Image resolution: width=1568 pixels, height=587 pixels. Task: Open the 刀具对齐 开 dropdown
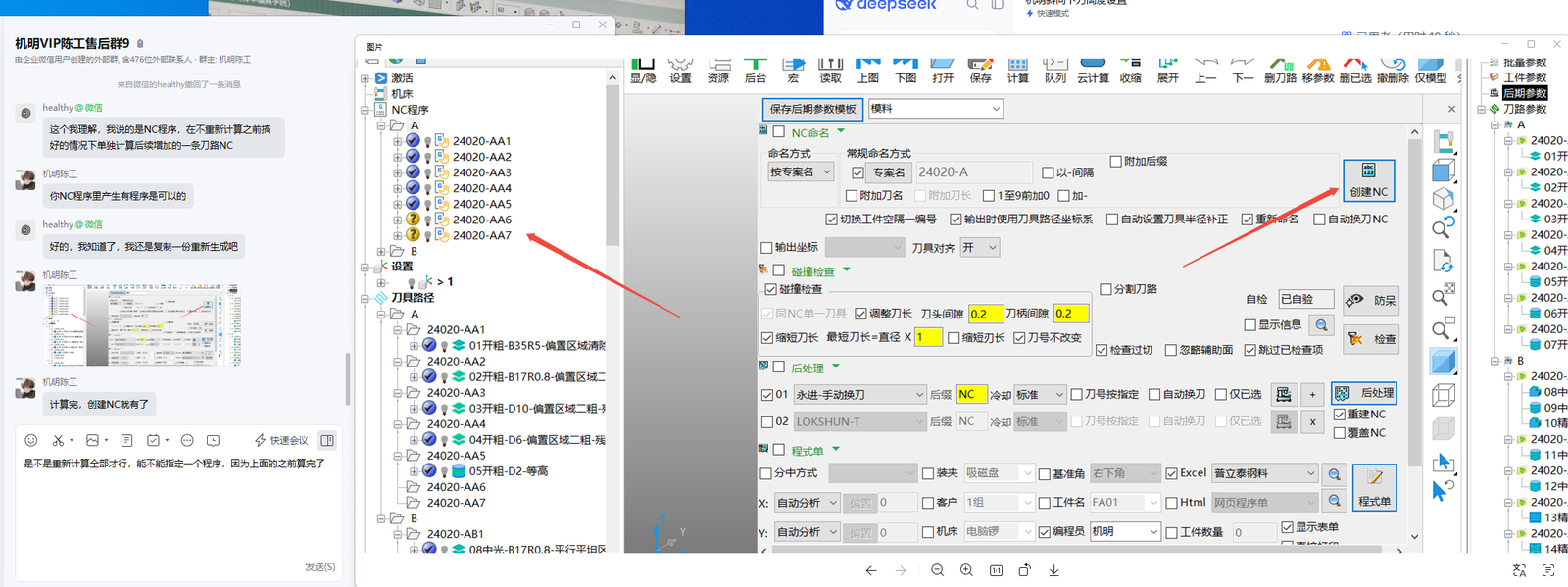point(979,248)
